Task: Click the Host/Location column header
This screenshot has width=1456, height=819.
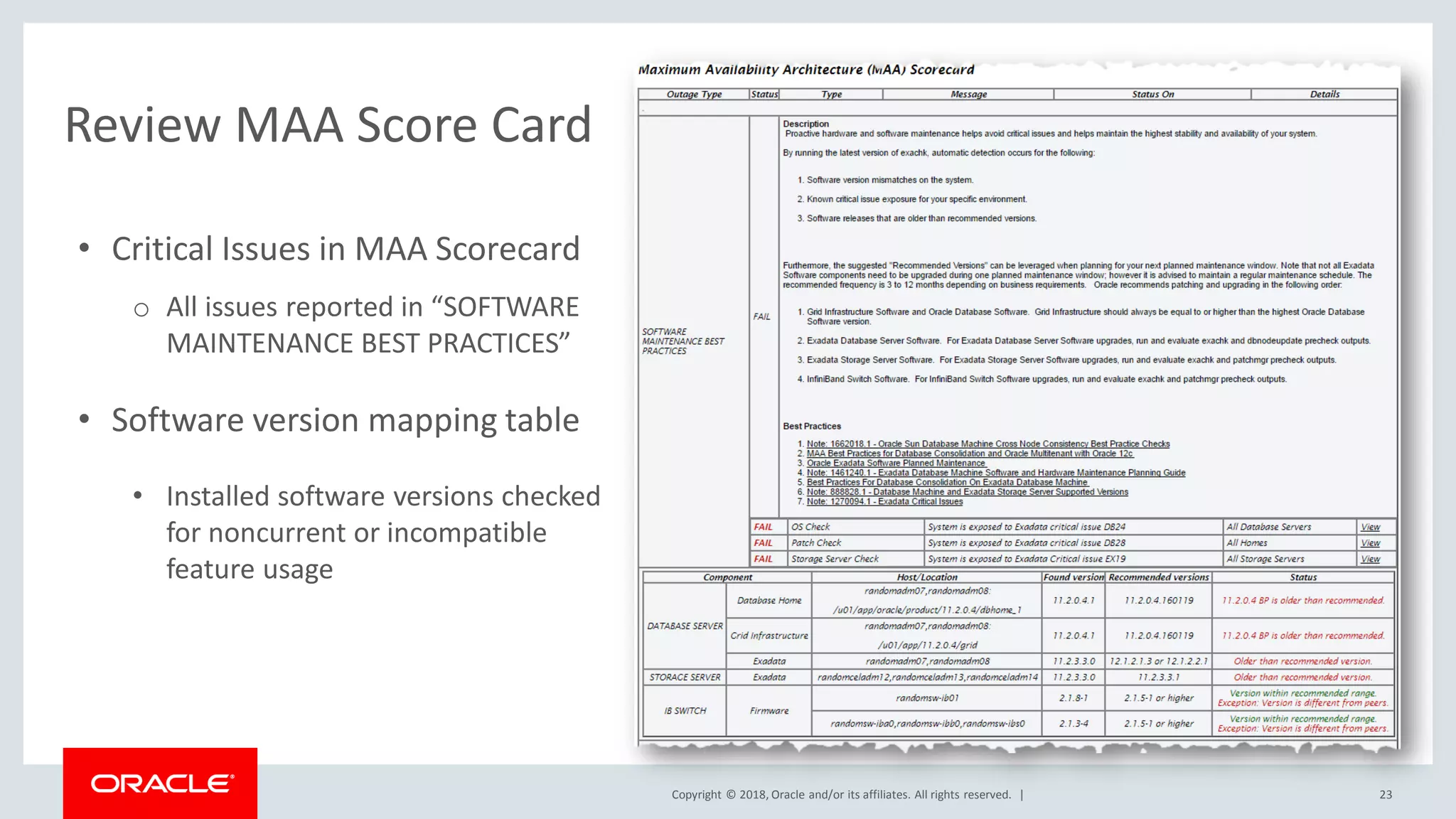Action: click(x=927, y=577)
